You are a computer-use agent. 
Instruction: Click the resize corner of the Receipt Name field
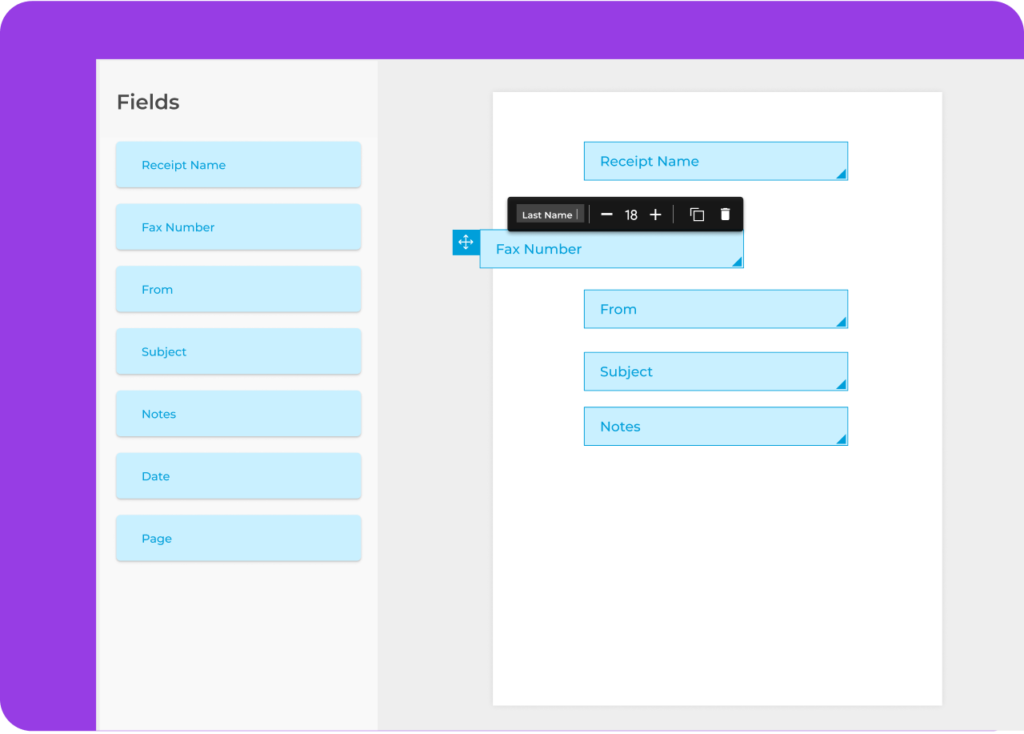(x=842, y=174)
